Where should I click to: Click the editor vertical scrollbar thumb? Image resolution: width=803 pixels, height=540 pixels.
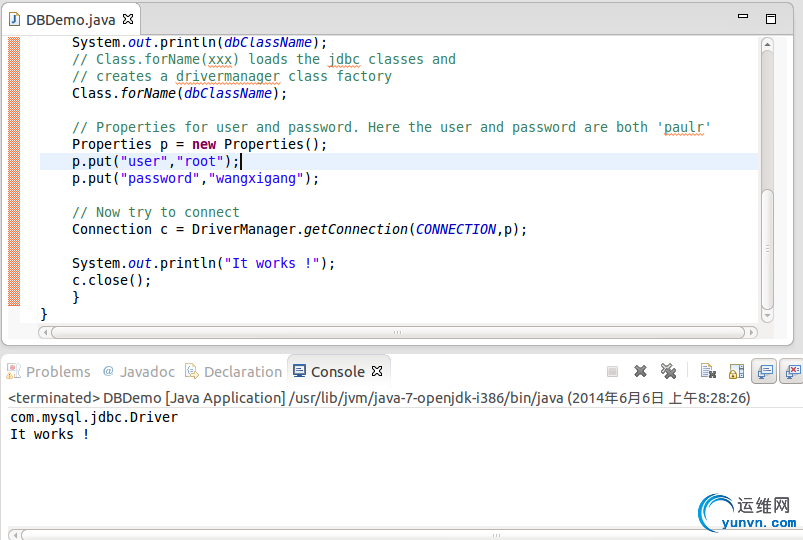click(x=767, y=250)
